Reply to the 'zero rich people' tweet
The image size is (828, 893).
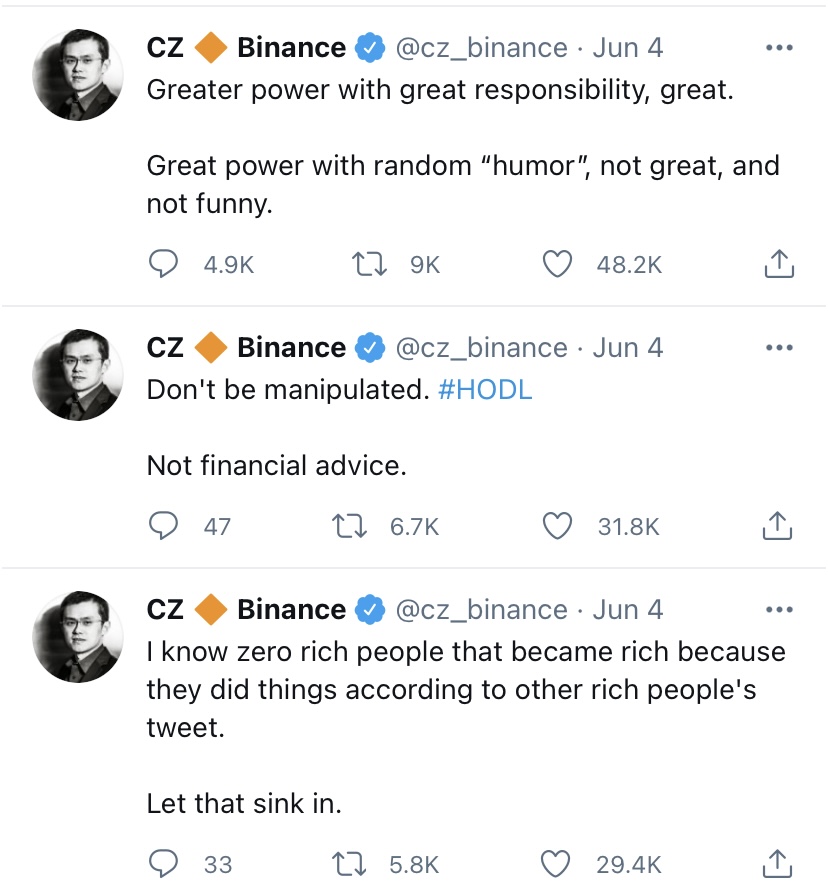pyautogui.click(x=163, y=864)
